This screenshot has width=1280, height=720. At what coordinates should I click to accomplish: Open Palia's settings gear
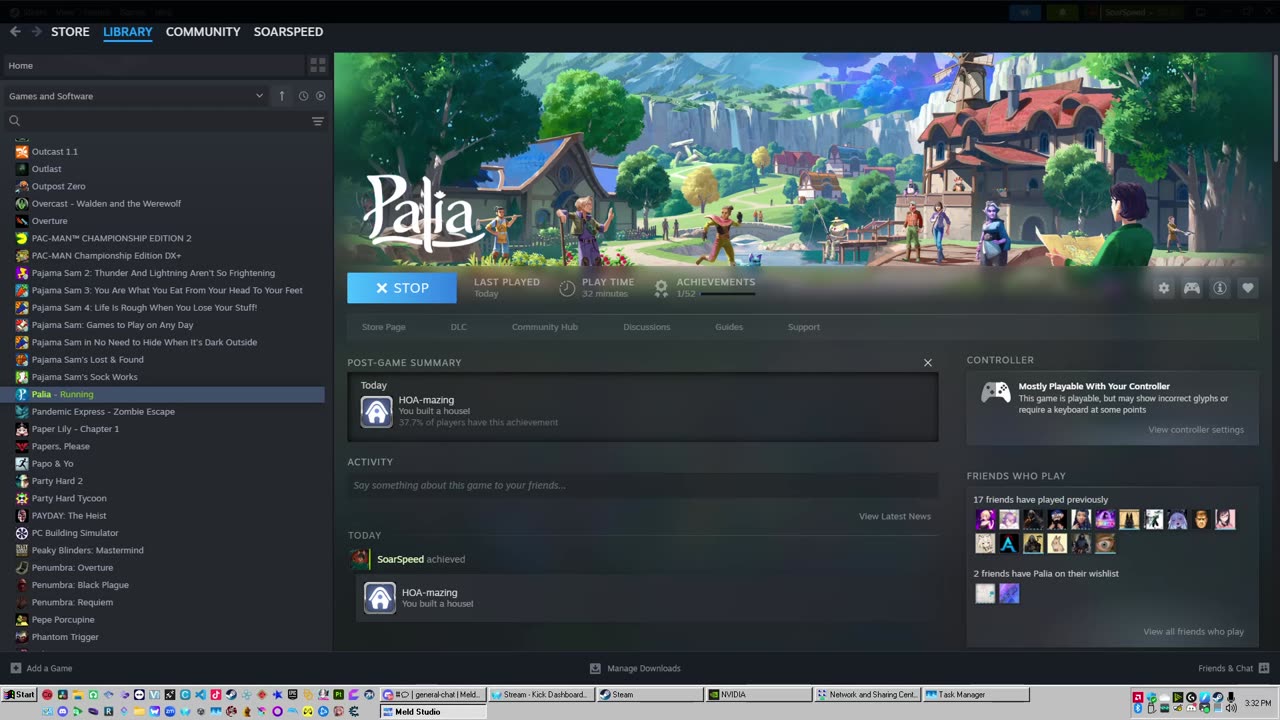tap(1164, 288)
